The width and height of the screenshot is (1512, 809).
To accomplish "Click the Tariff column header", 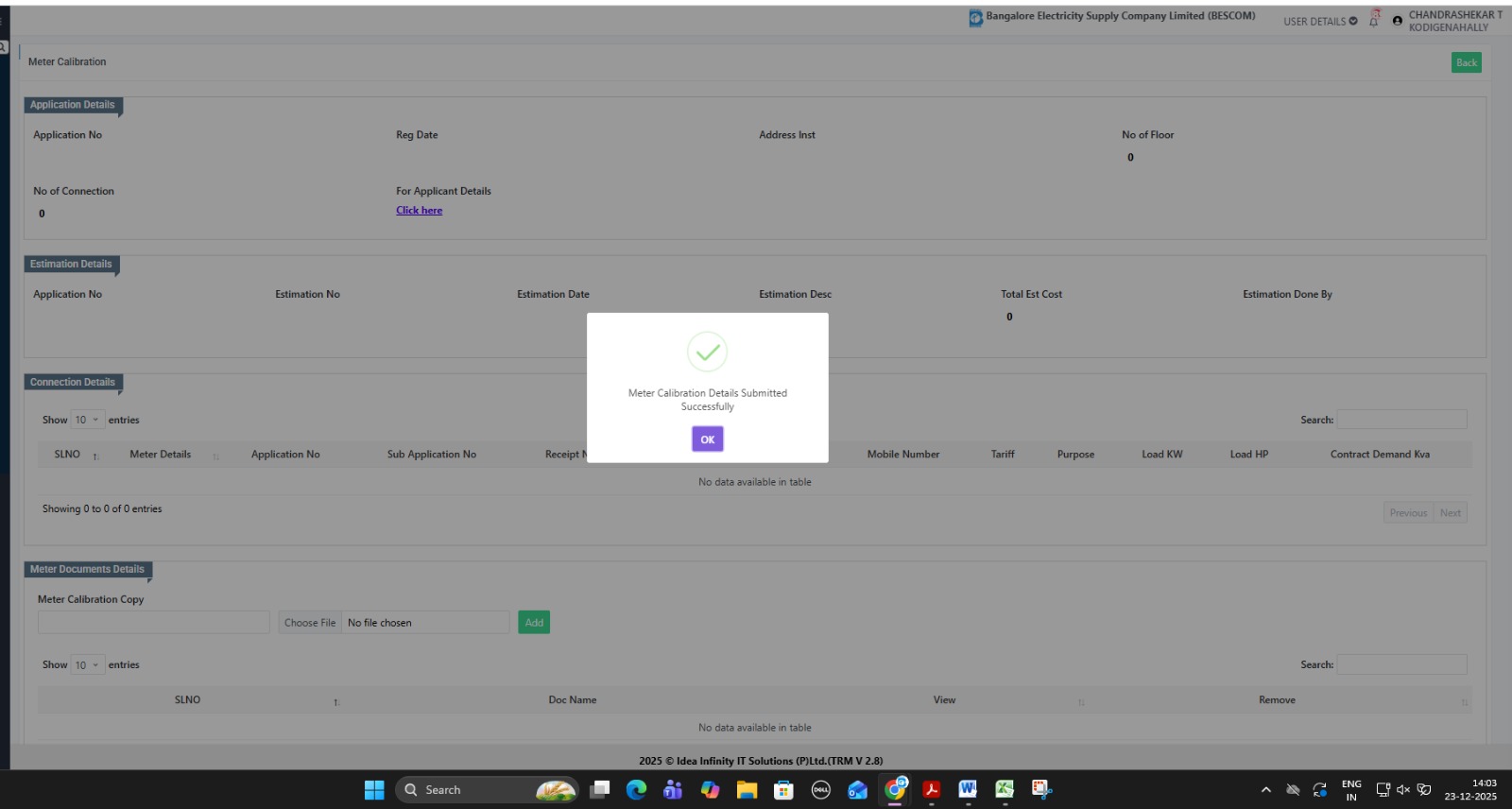I will [x=1003, y=455].
